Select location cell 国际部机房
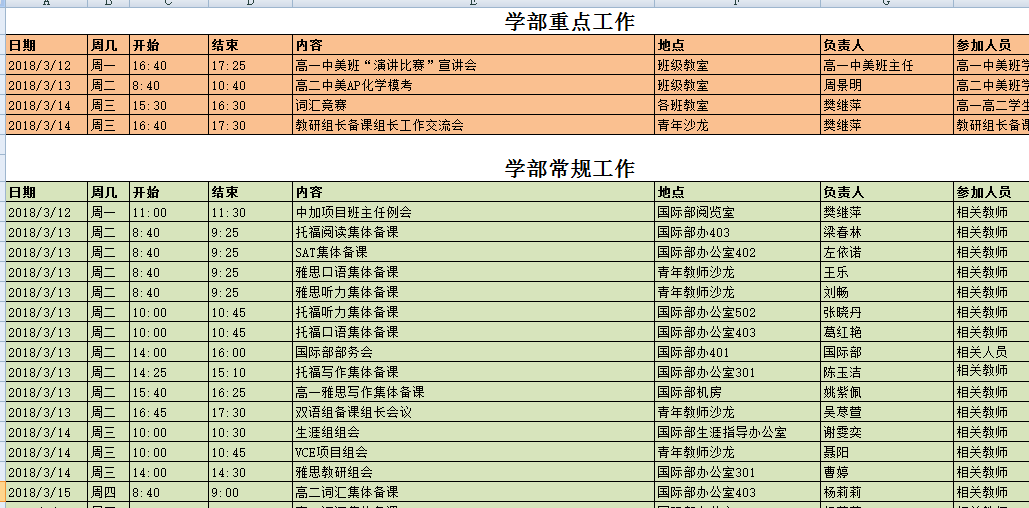This screenshot has width=1029, height=508. coord(738,392)
